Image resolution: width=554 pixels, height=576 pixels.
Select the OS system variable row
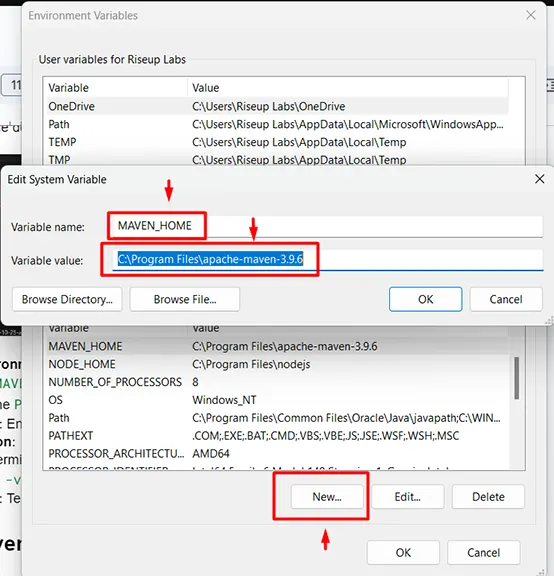pos(277,400)
